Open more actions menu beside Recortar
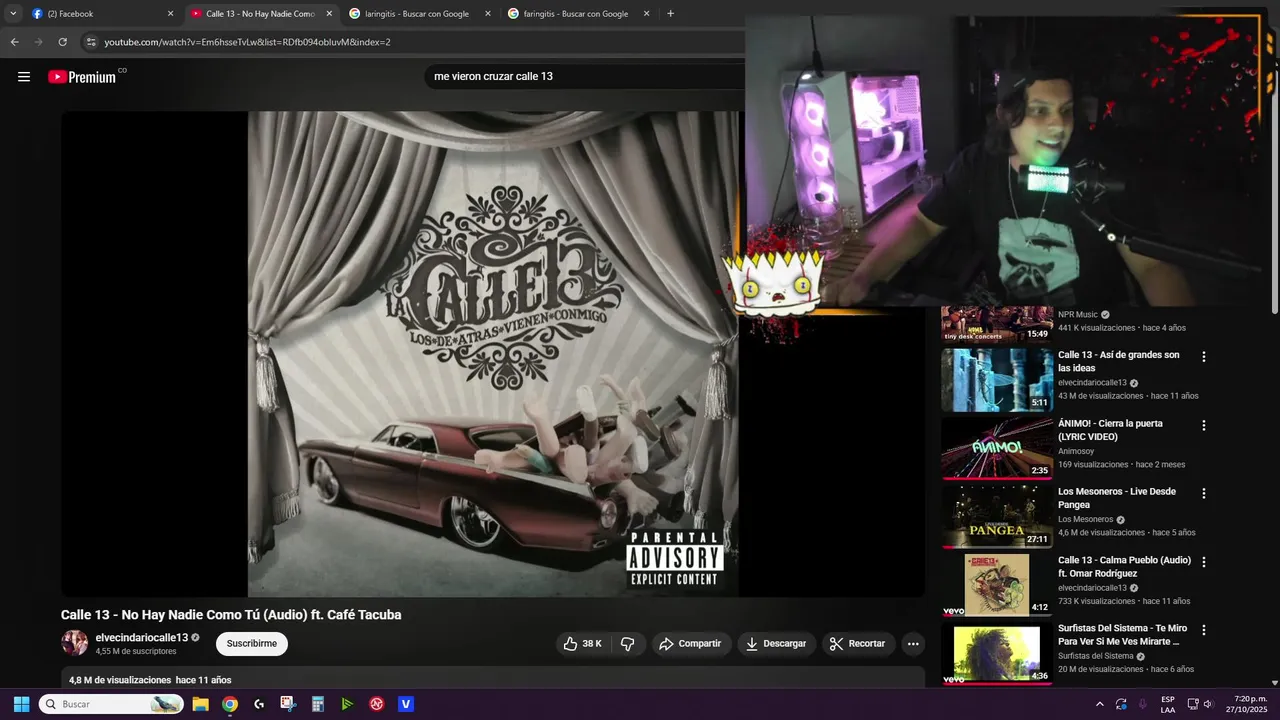Viewport: 1280px width, 720px height. click(x=913, y=644)
